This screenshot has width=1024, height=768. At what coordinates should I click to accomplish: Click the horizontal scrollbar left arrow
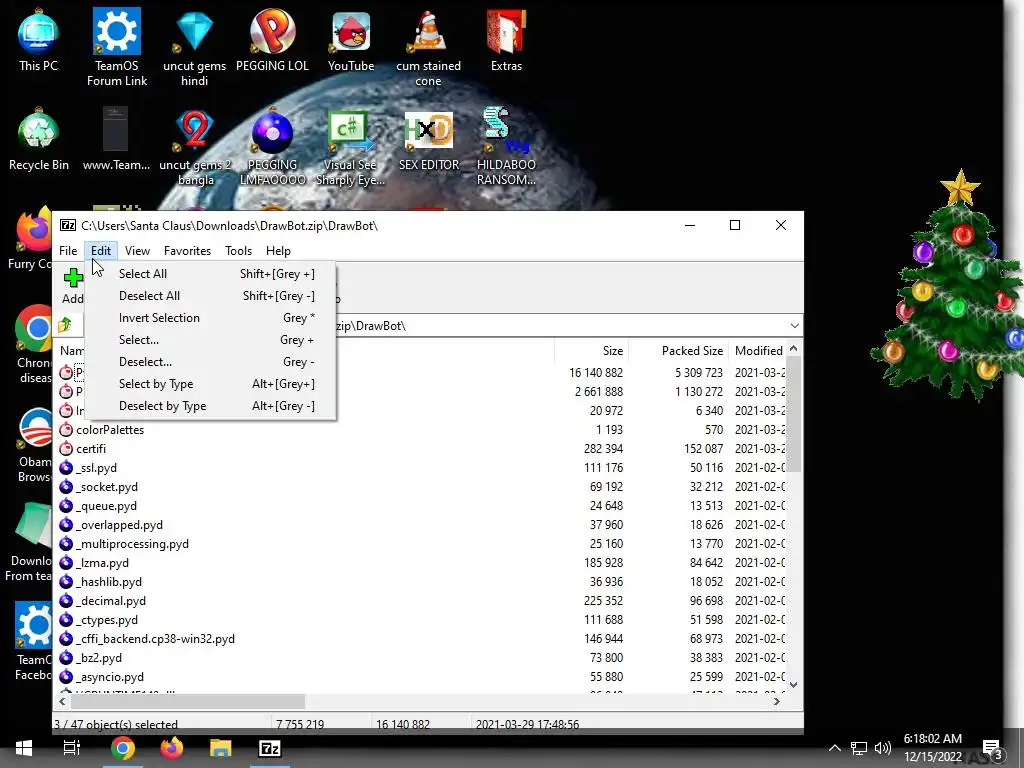pos(62,701)
